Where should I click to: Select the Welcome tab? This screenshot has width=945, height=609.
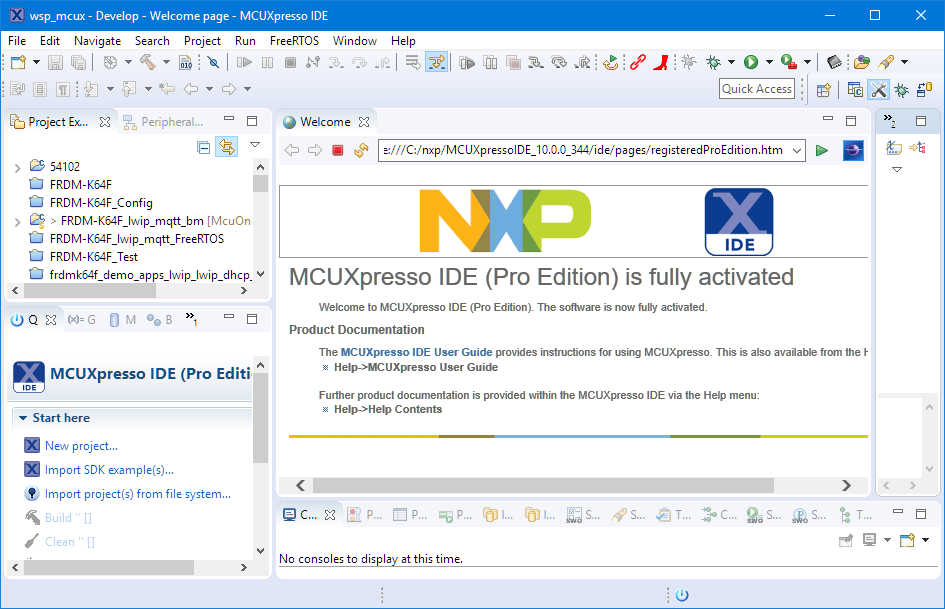tap(325, 120)
